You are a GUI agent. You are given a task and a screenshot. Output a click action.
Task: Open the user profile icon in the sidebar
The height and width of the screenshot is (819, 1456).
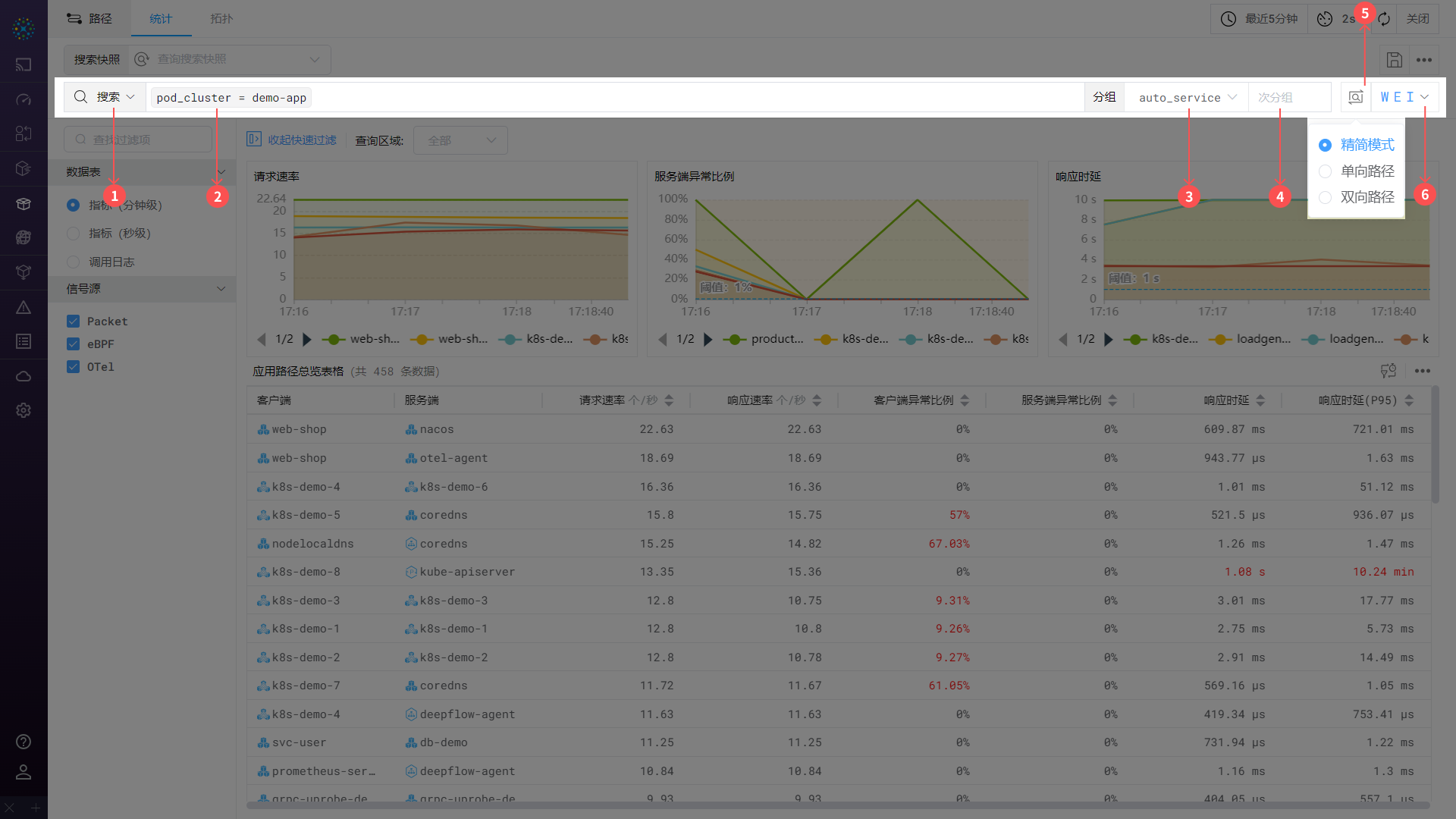coord(24,772)
